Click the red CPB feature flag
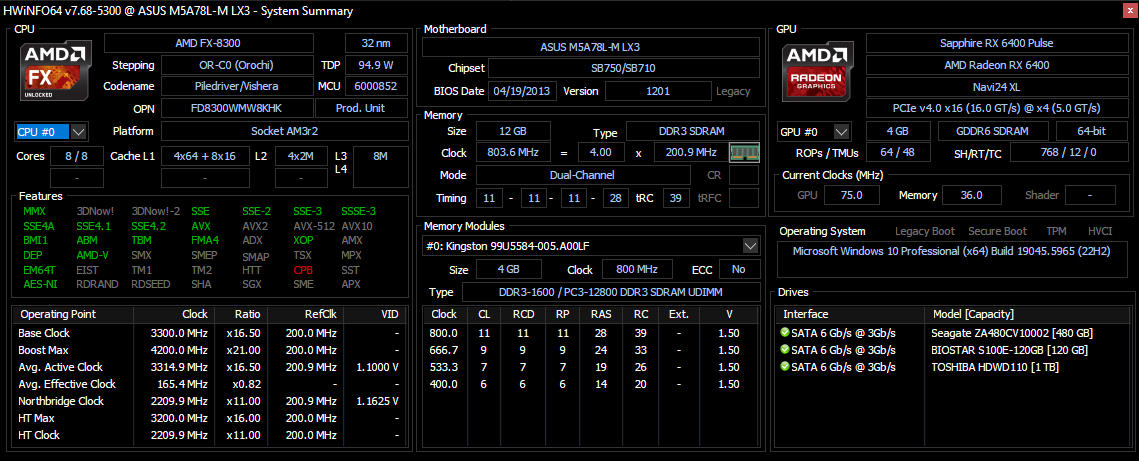 303,269
